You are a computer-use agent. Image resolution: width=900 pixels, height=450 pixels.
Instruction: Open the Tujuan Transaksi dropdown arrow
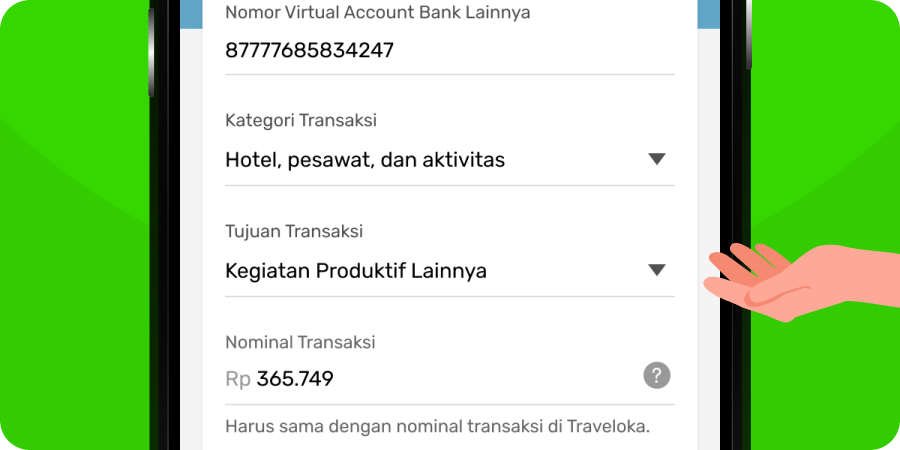[x=656, y=270]
